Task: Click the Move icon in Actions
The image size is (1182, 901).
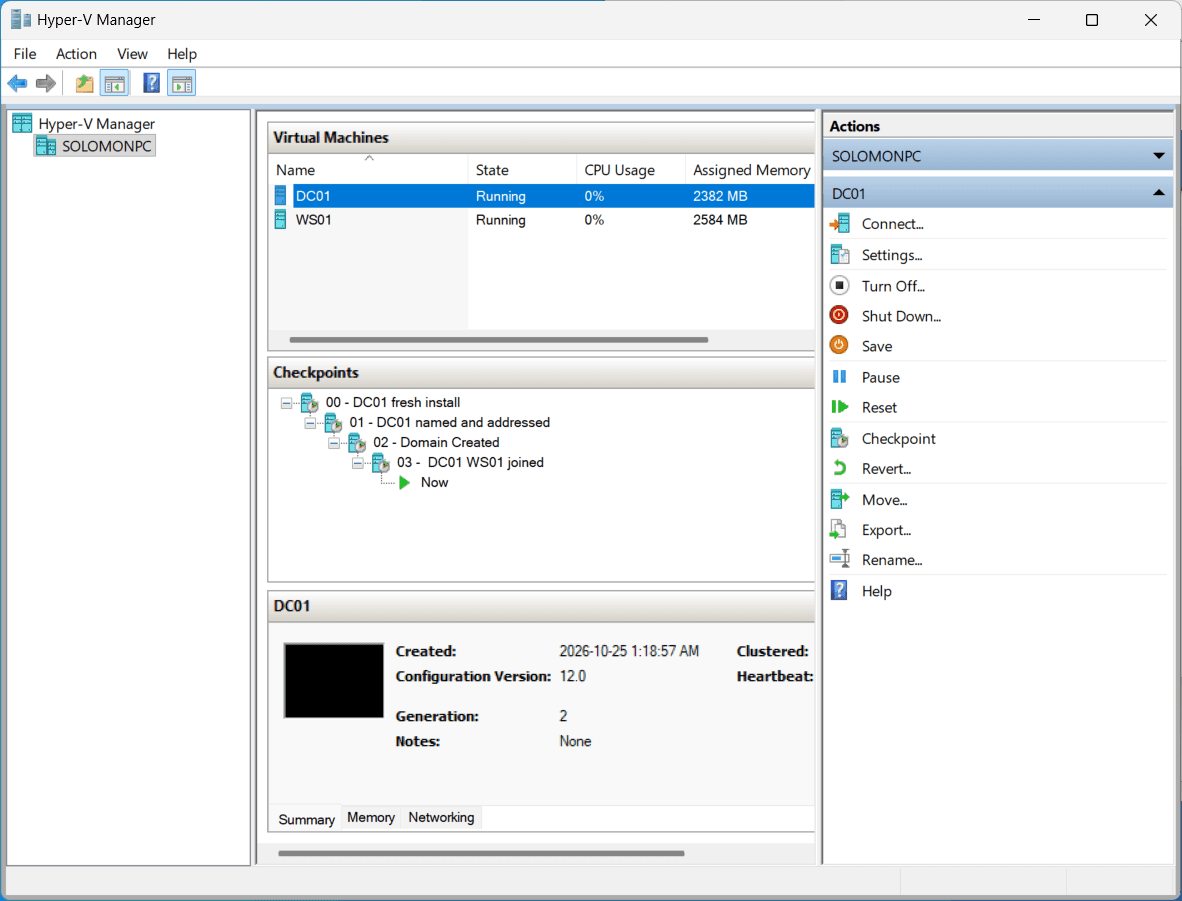Action: (x=839, y=499)
